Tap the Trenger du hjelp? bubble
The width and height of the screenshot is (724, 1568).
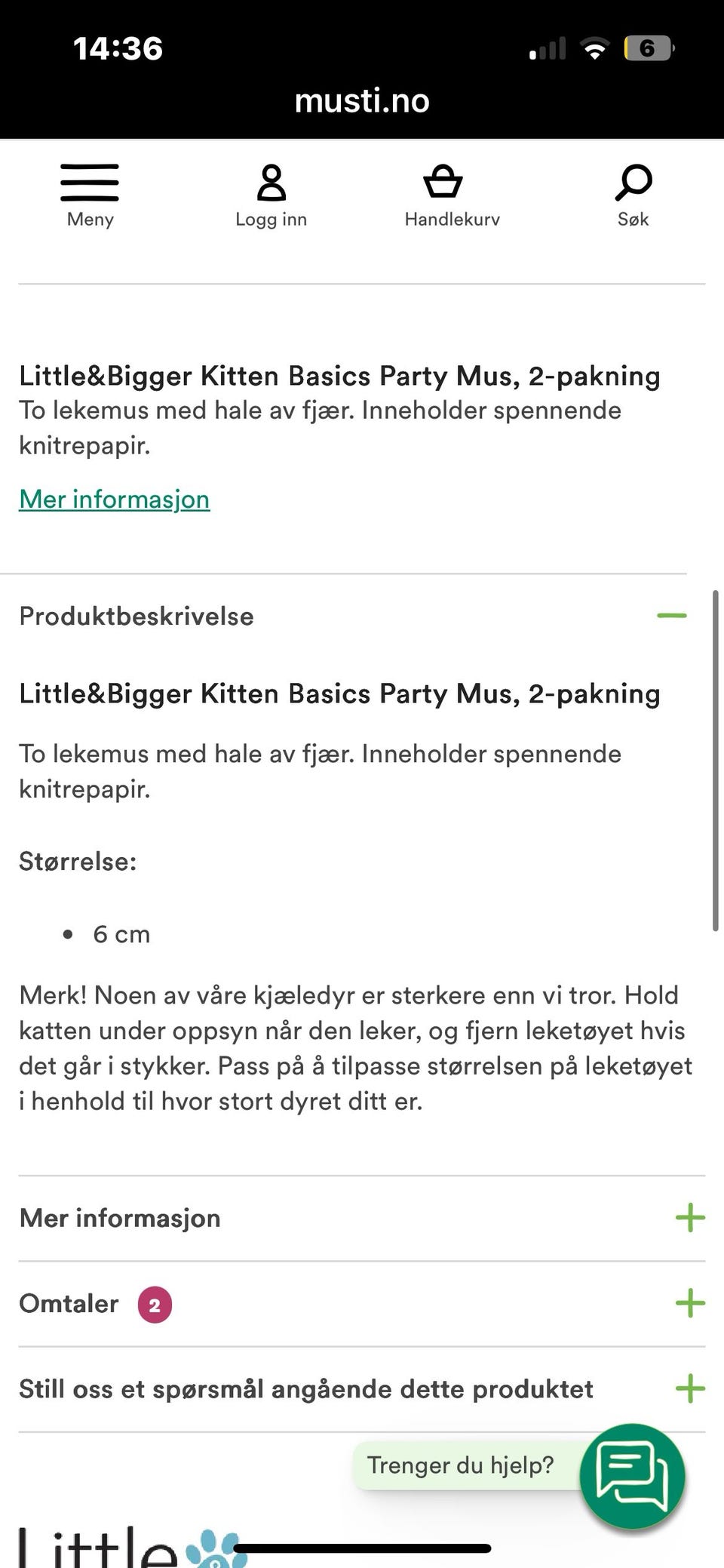click(x=460, y=1465)
